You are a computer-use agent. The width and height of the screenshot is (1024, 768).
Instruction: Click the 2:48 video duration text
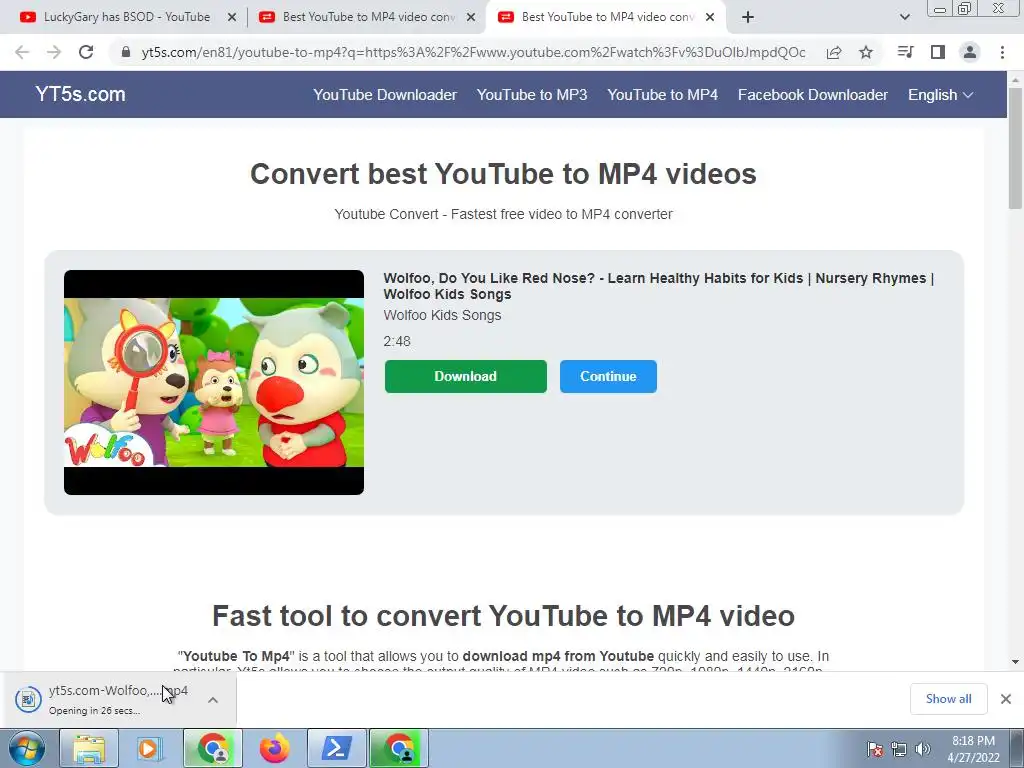click(x=397, y=341)
